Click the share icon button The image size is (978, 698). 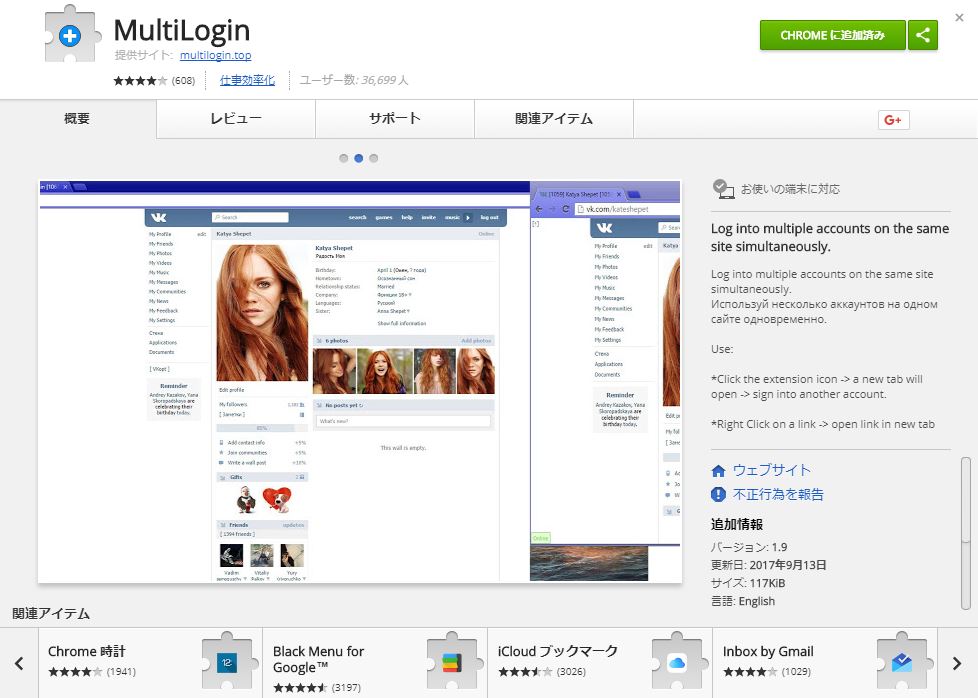(922, 35)
